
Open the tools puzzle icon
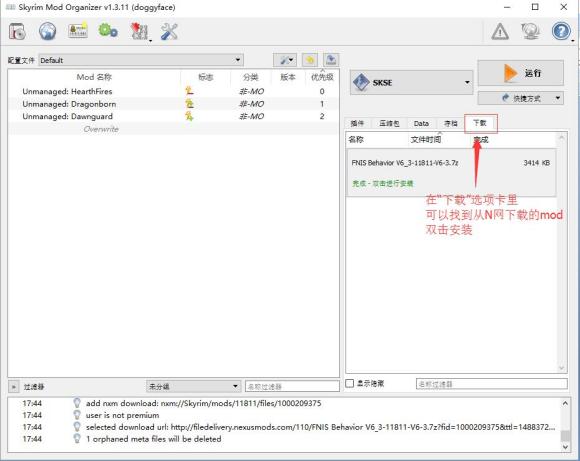click(139, 31)
